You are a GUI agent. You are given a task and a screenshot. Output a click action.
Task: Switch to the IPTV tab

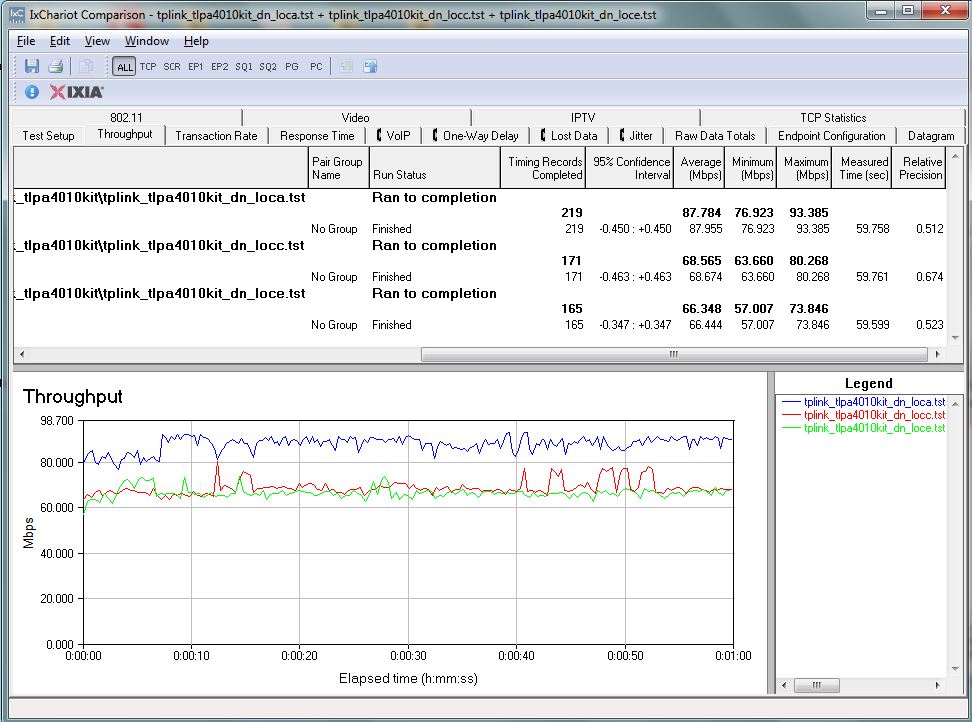(x=583, y=117)
